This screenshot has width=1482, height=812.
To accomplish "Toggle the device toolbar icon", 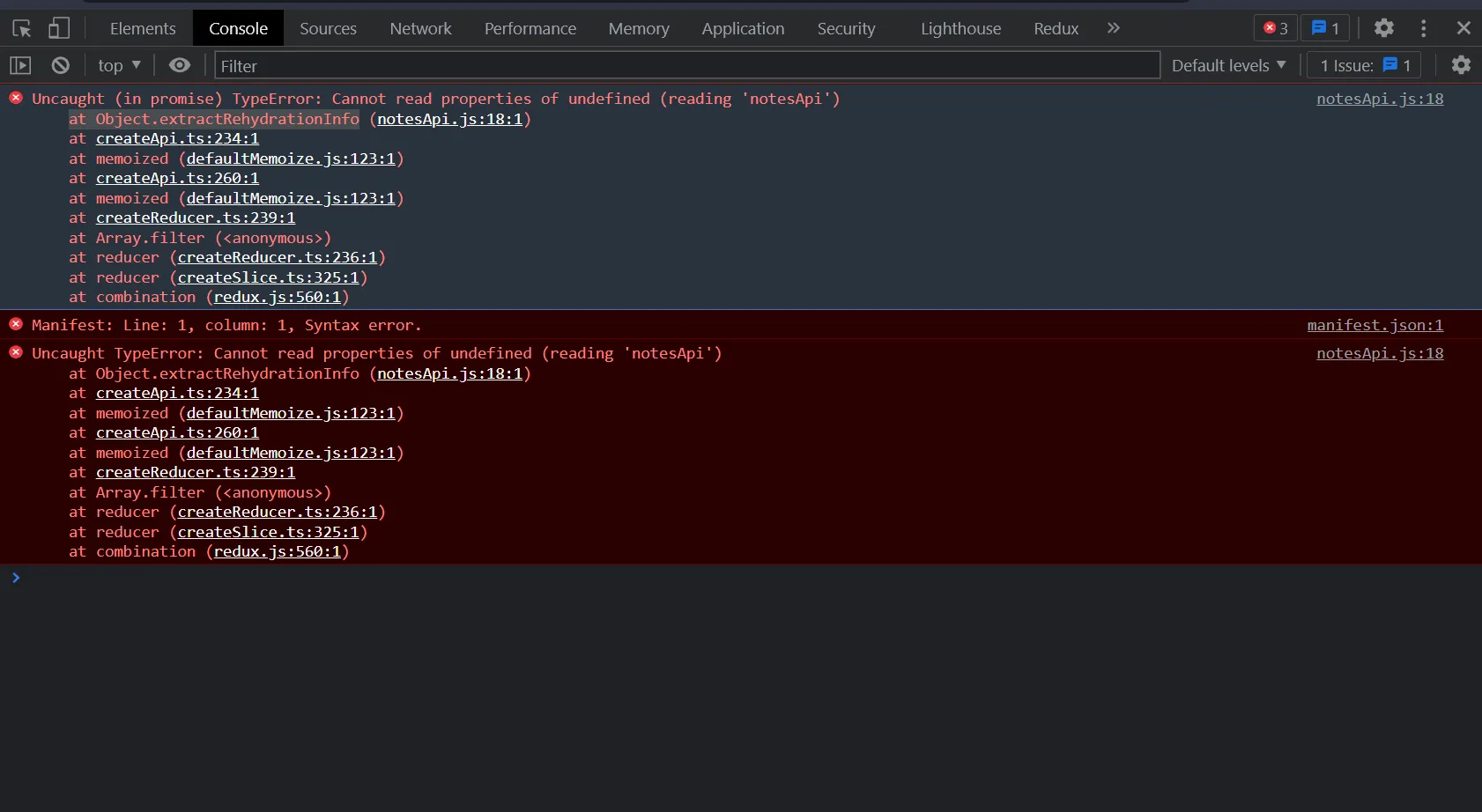I will (x=59, y=28).
